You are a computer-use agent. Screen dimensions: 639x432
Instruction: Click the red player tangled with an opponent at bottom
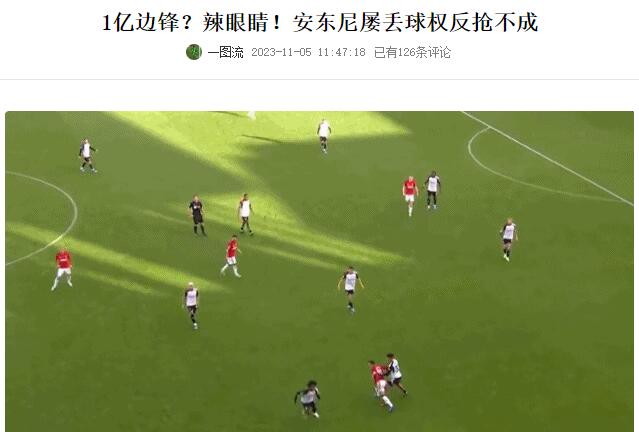[x=381, y=384]
